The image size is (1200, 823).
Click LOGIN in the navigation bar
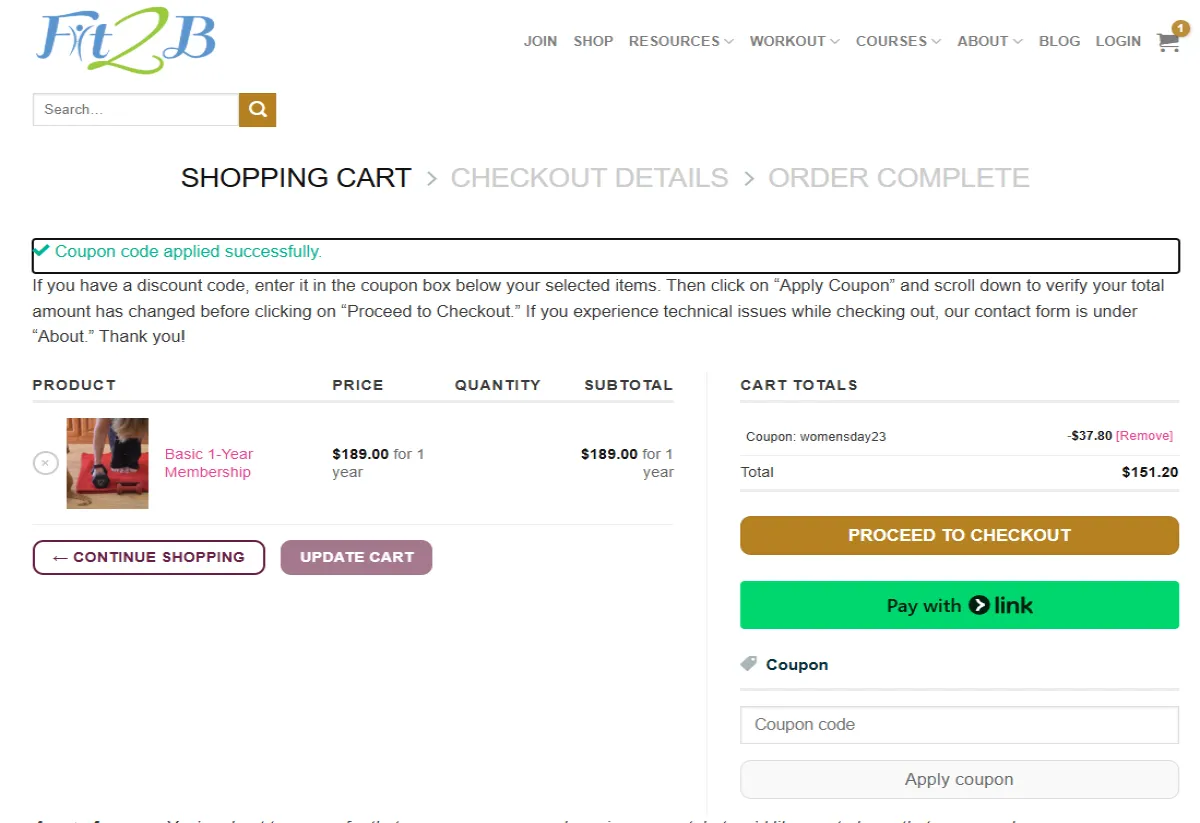pos(1118,41)
